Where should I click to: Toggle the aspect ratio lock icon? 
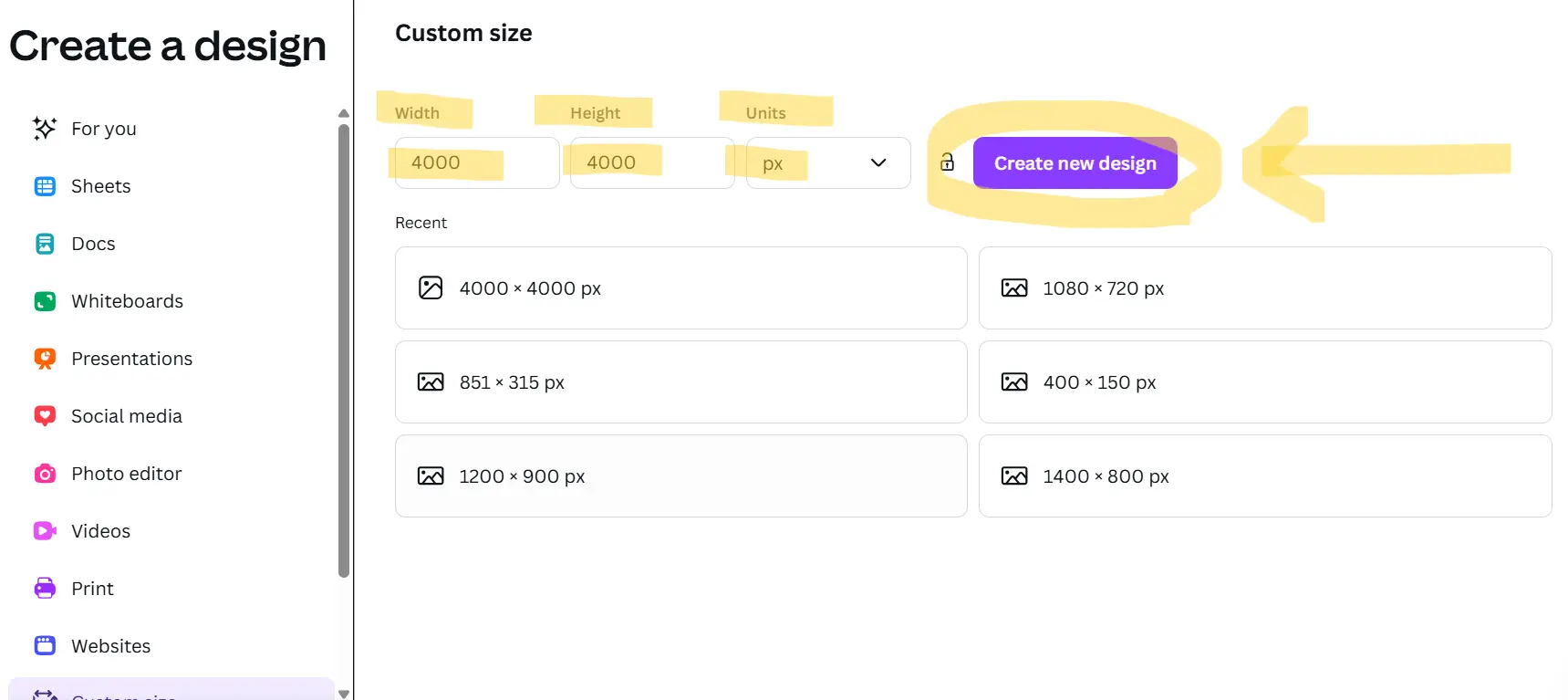pyautogui.click(x=947, y=162)
